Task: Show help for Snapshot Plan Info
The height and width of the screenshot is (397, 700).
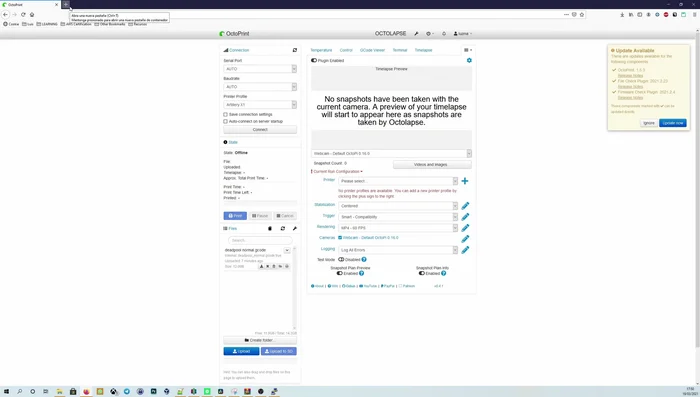Action: [x=443, y=273]
